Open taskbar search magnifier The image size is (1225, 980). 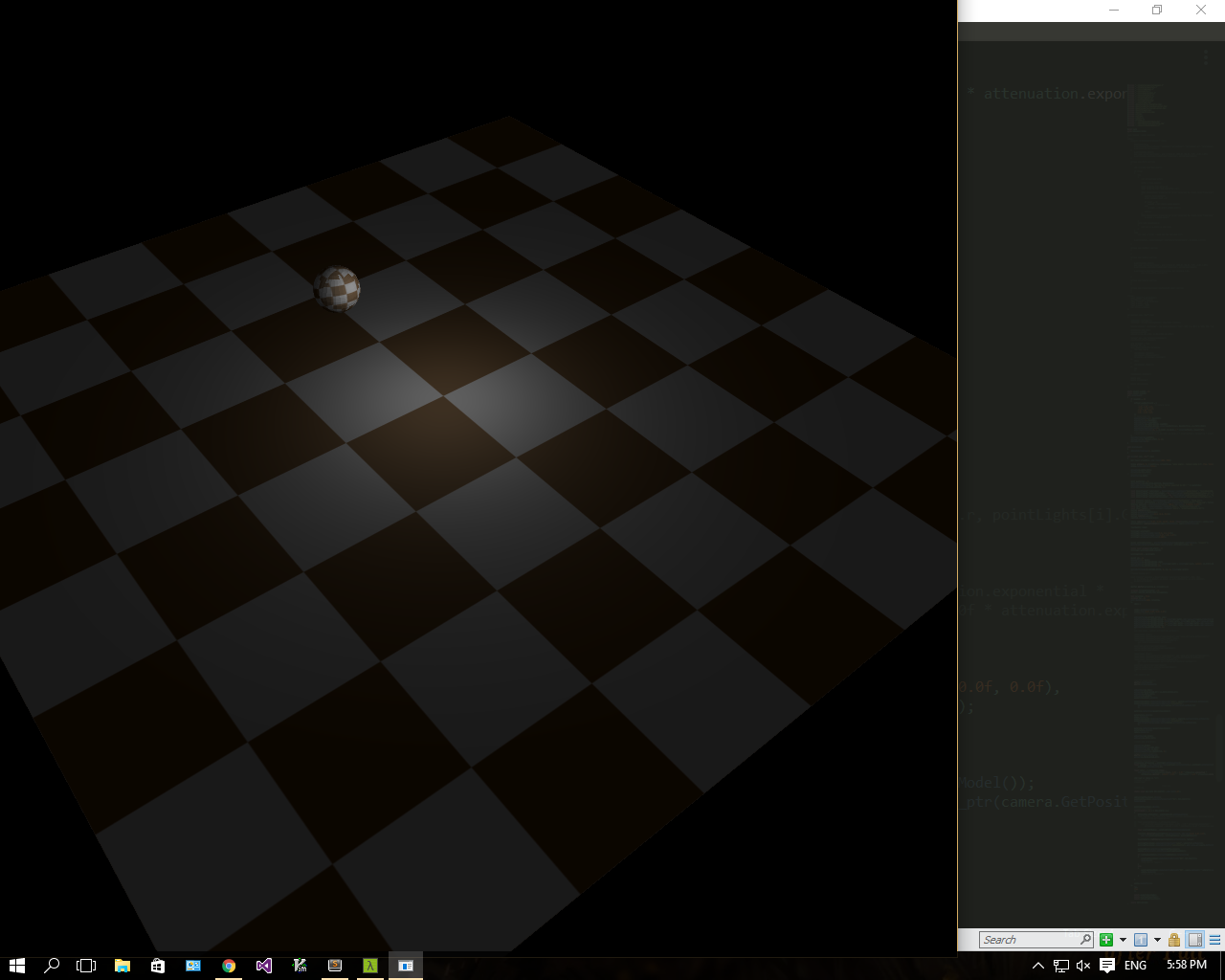click(52, 966)
